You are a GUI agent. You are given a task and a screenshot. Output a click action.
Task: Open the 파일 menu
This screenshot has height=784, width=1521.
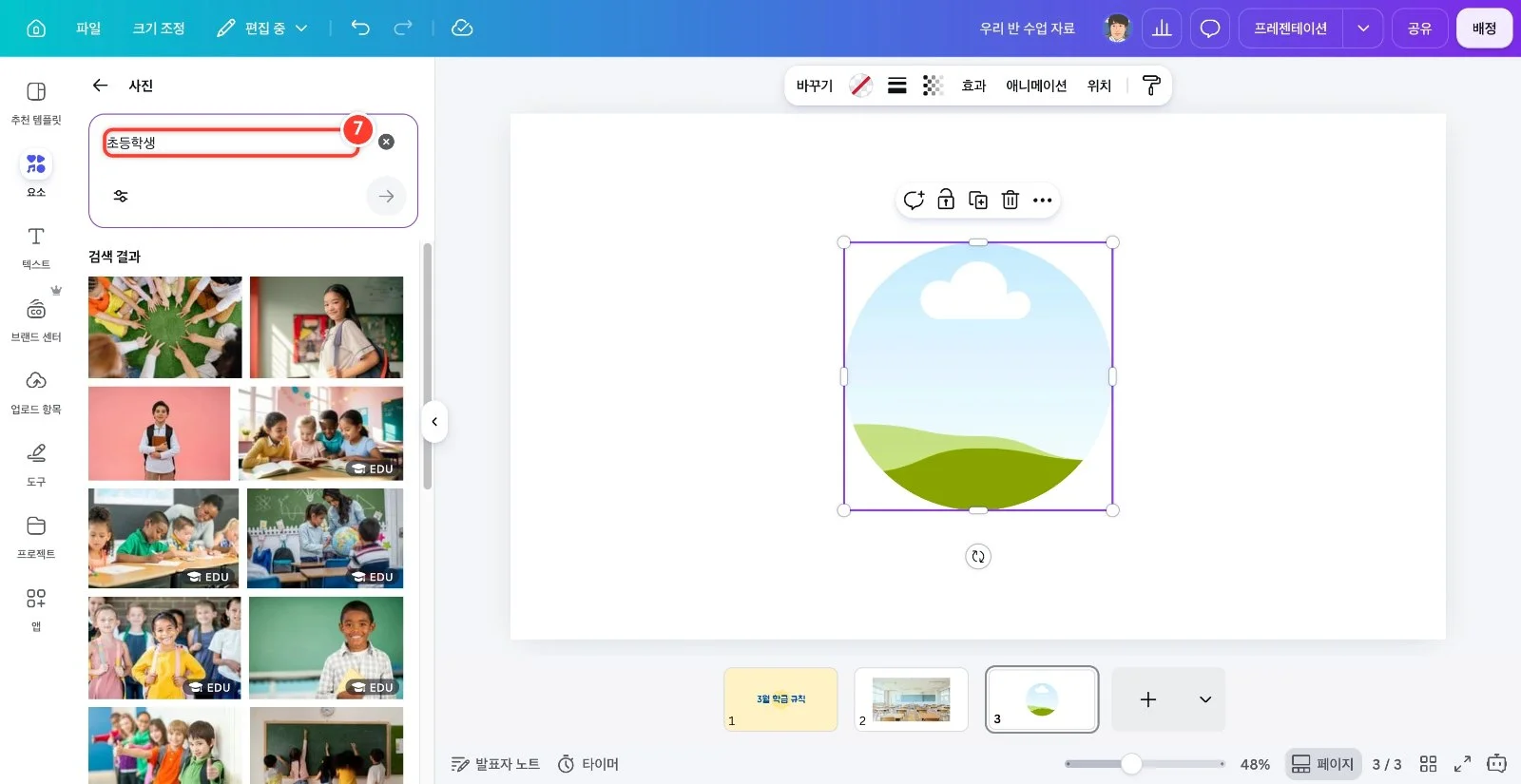[x=88, y=29]
